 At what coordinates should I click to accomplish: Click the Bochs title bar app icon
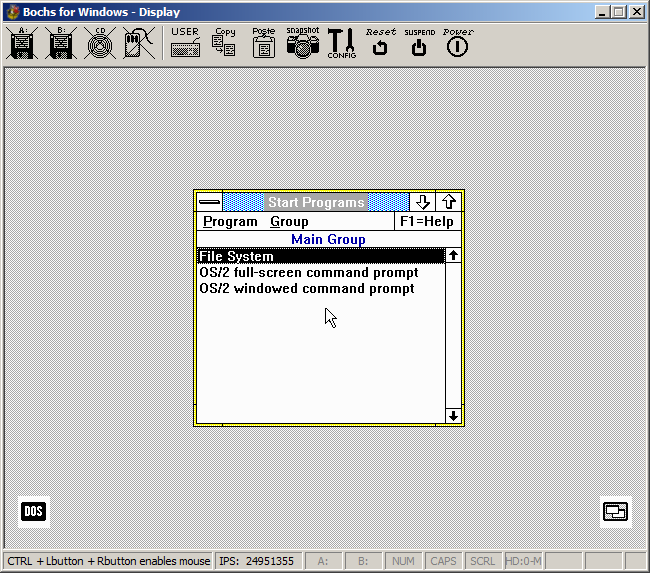13,12
